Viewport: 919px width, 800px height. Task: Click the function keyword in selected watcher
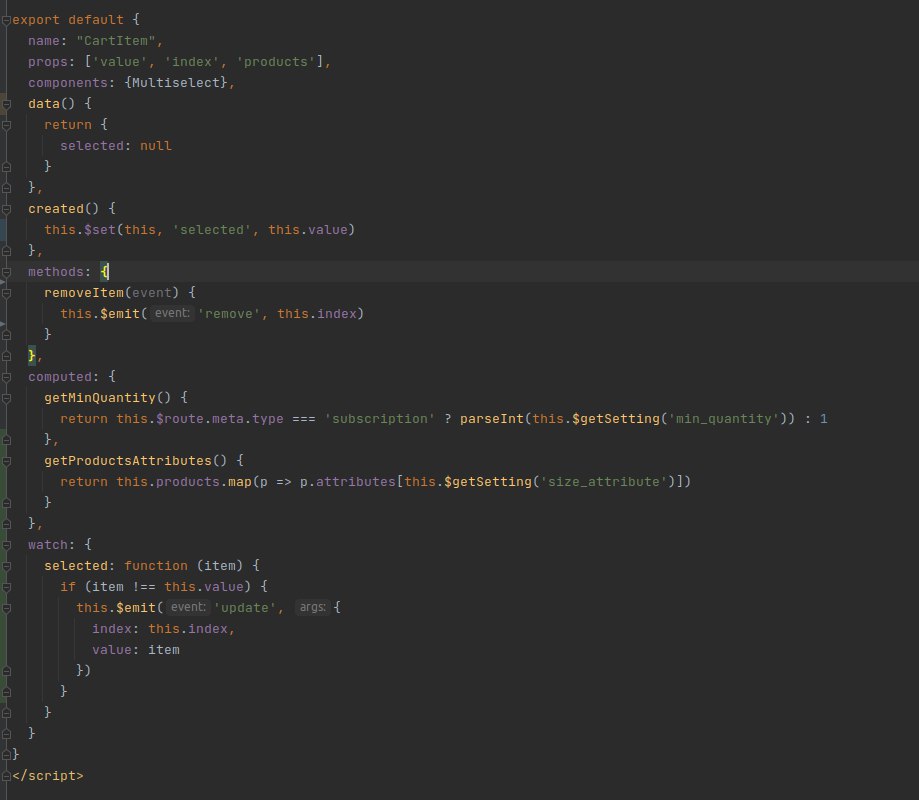pyautogui.click(x=156, y=566)
